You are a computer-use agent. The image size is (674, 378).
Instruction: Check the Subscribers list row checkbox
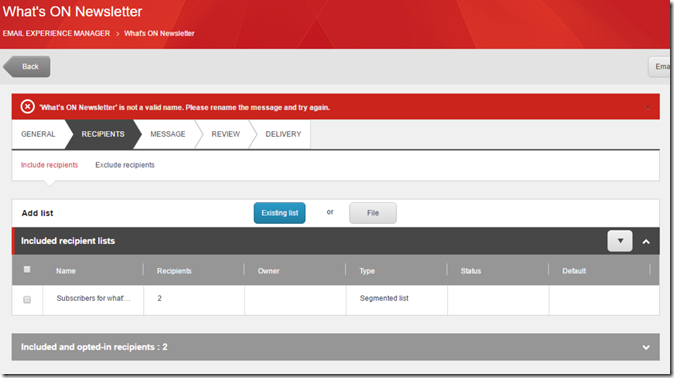coord(27,299)
